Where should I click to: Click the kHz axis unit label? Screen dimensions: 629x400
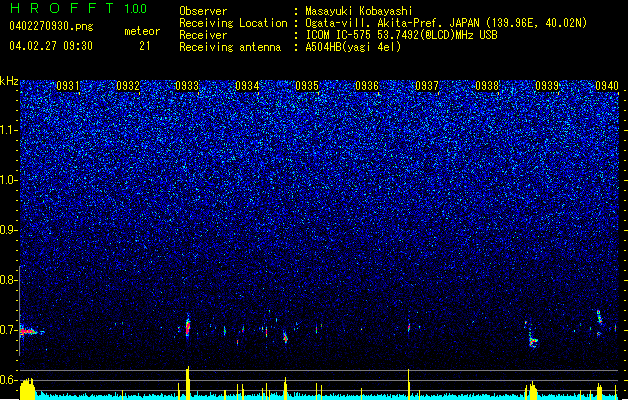tap(9, 81)
